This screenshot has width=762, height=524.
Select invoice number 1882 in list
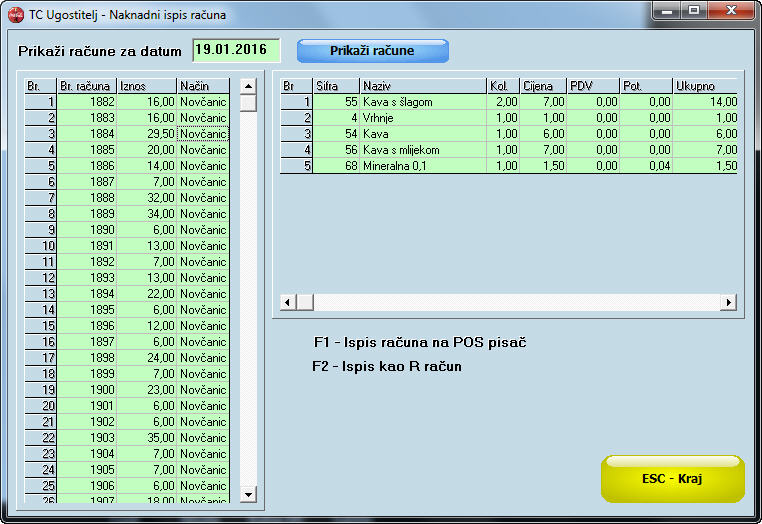[87, 102]
